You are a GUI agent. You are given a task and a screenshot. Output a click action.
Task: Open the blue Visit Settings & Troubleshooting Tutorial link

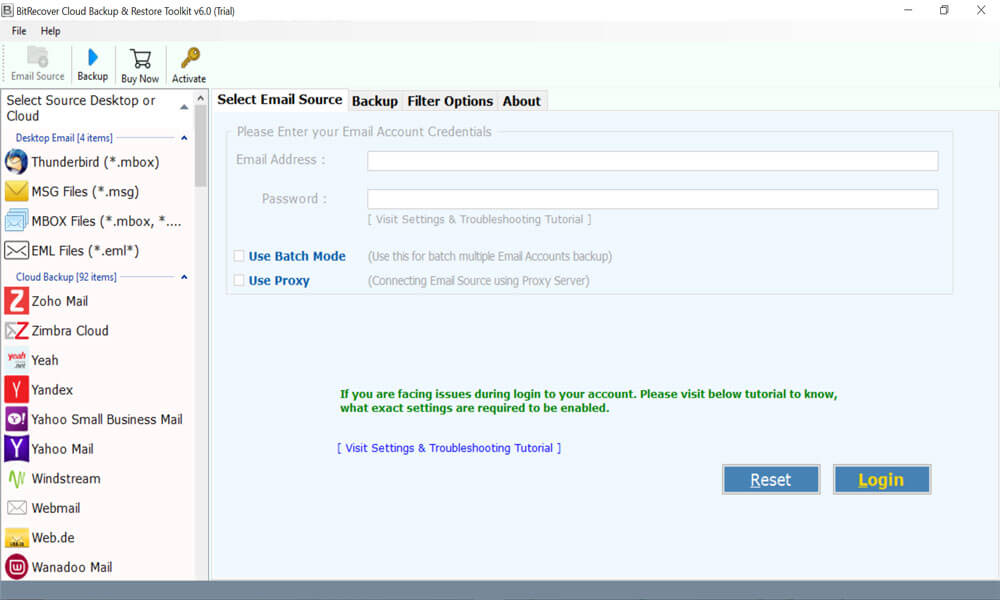(x=449, y=448)
